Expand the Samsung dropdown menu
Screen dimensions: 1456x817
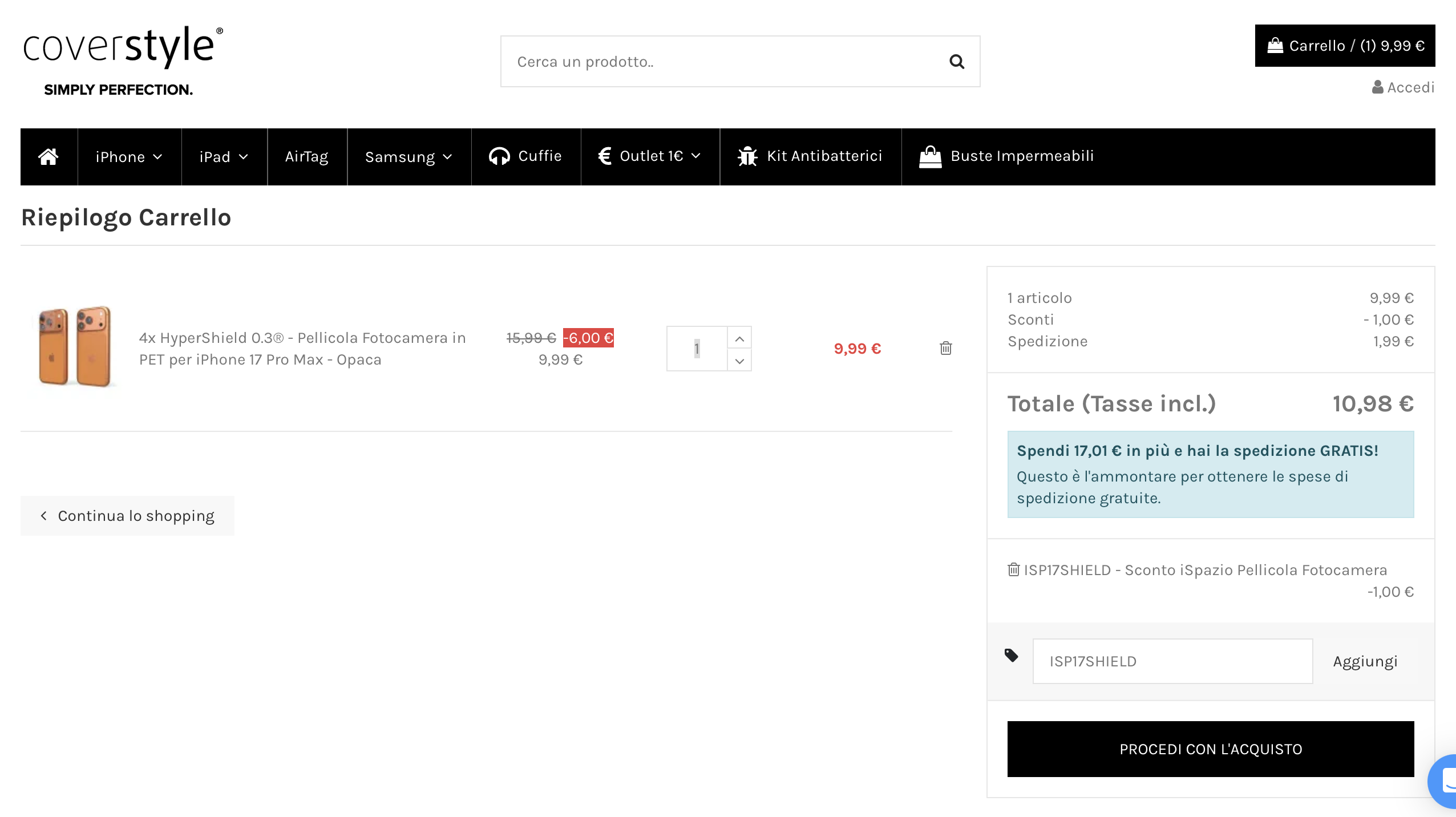click(409, 157)
